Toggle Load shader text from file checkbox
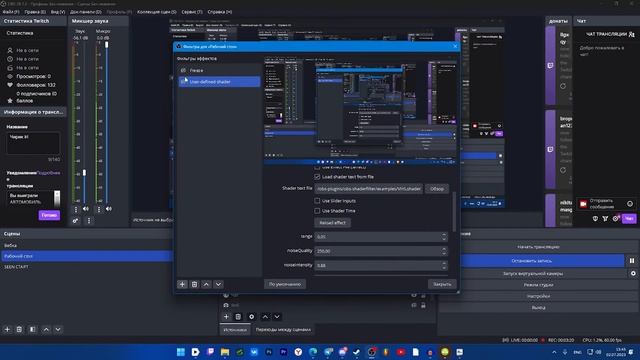 click(317, 177)
